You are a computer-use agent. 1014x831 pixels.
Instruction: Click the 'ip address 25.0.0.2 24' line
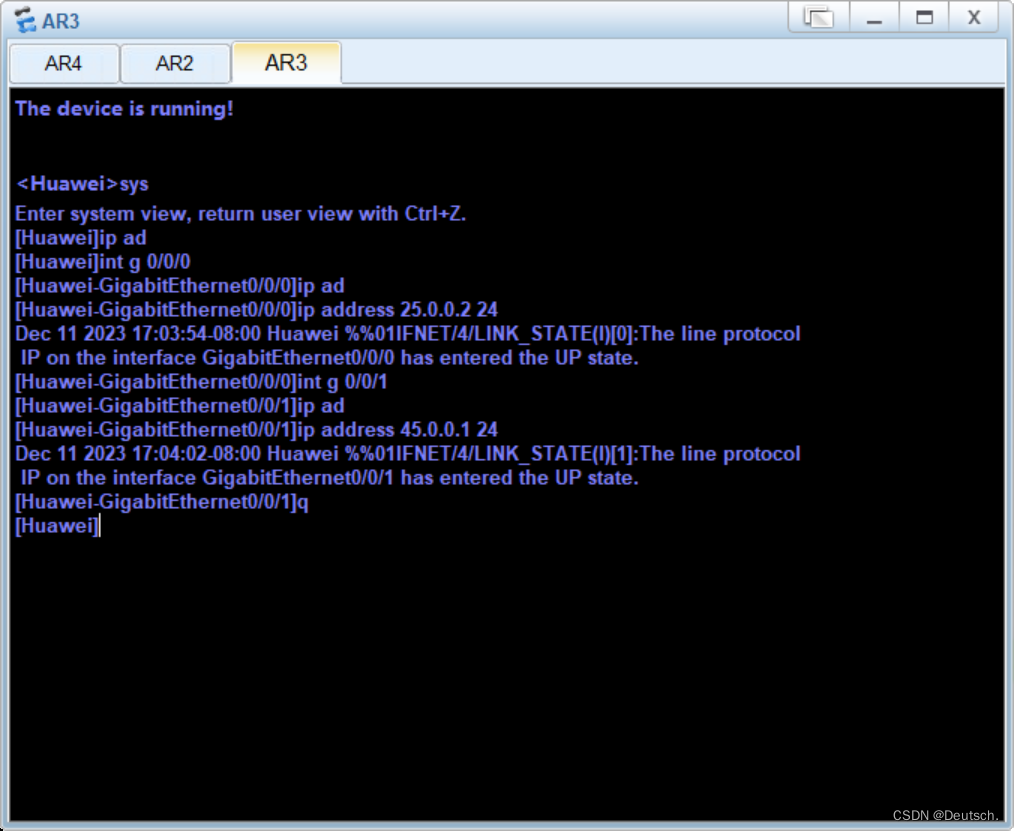tap(256, 310)
